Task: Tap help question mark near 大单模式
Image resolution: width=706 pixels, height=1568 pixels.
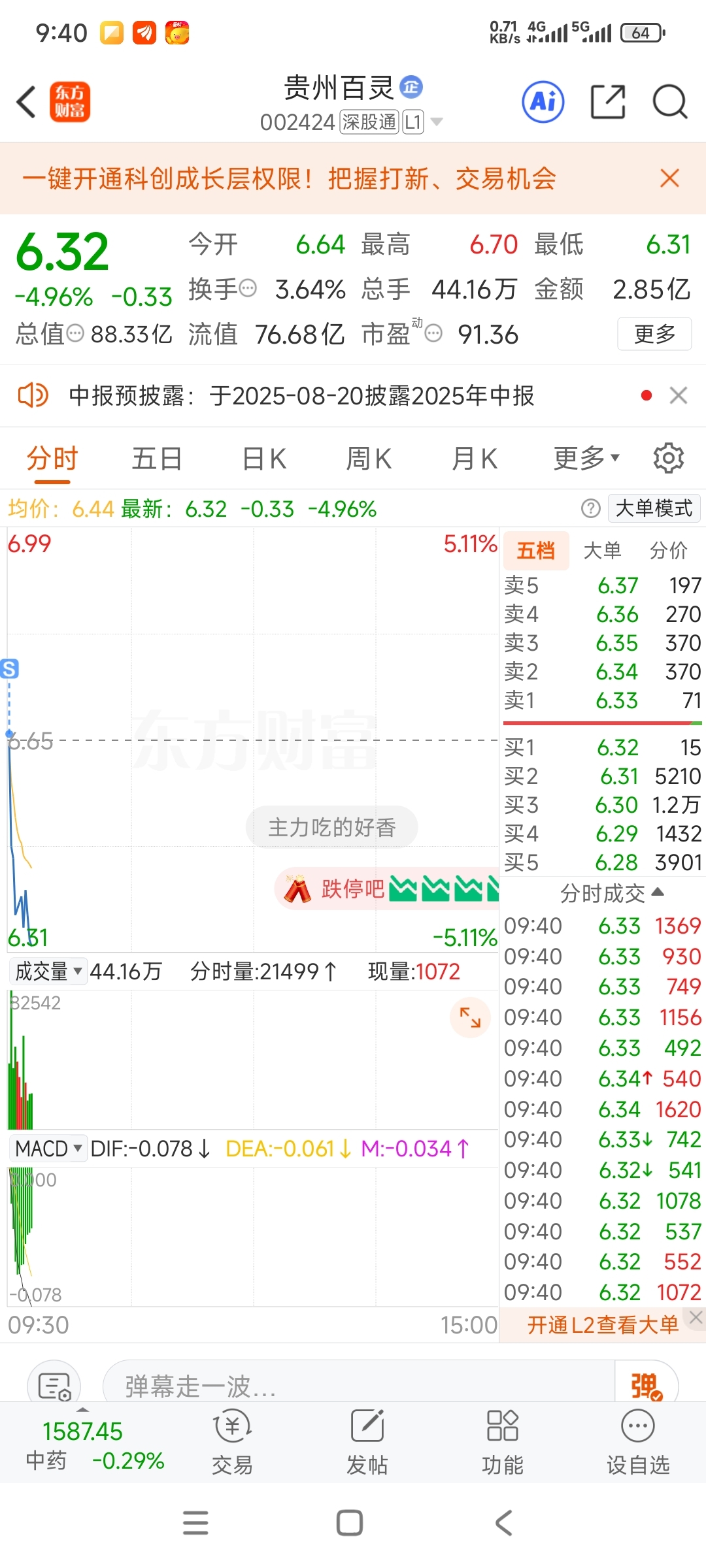Action: (x=591, y=508)
